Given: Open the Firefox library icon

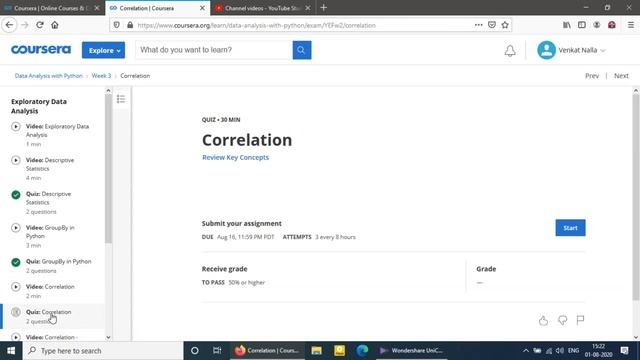Looking at the screenshot, I should pyautogui.click(x=567, y=25).
